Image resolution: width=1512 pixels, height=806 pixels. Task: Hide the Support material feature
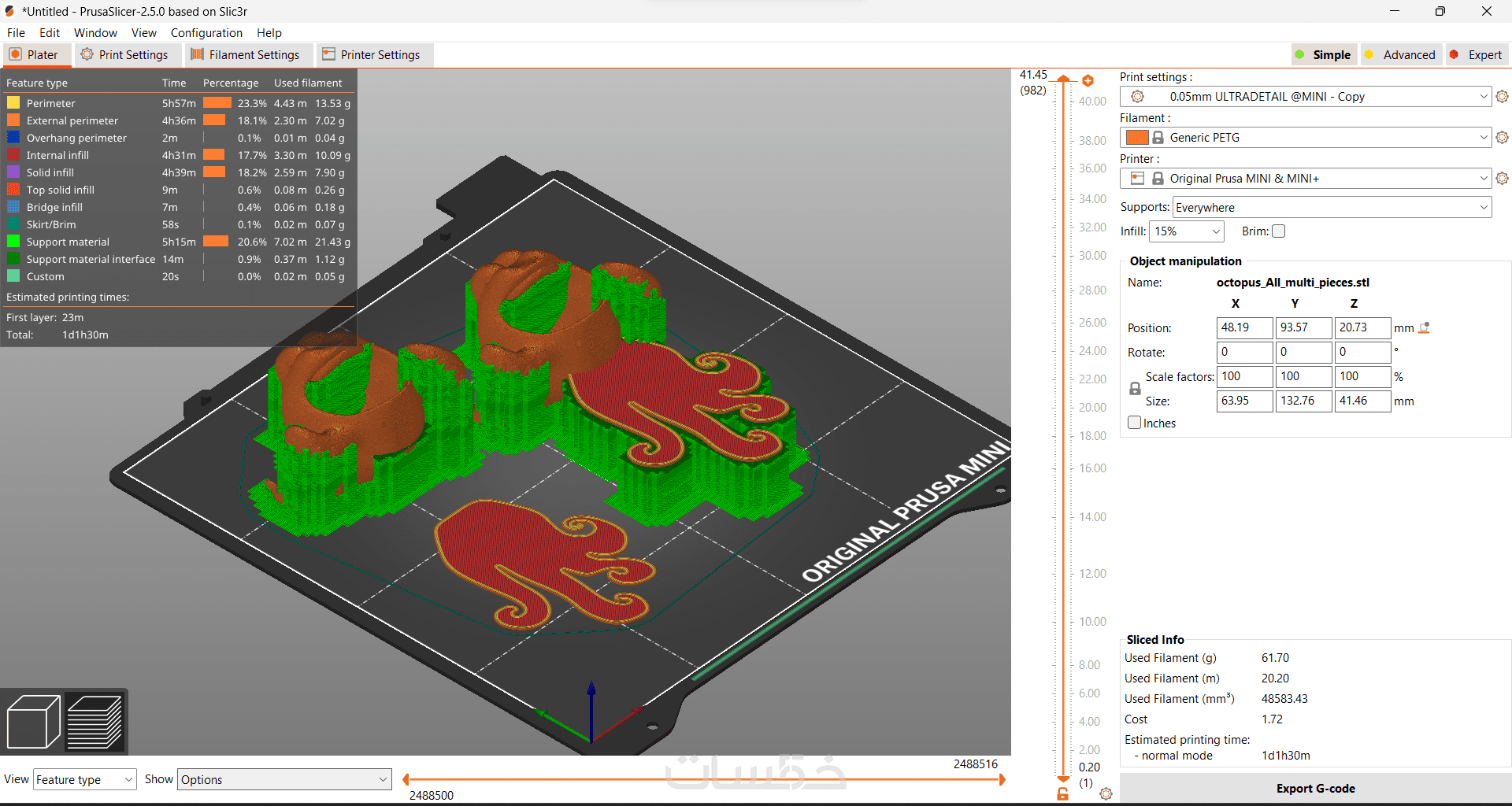click(x=13, y=242)
